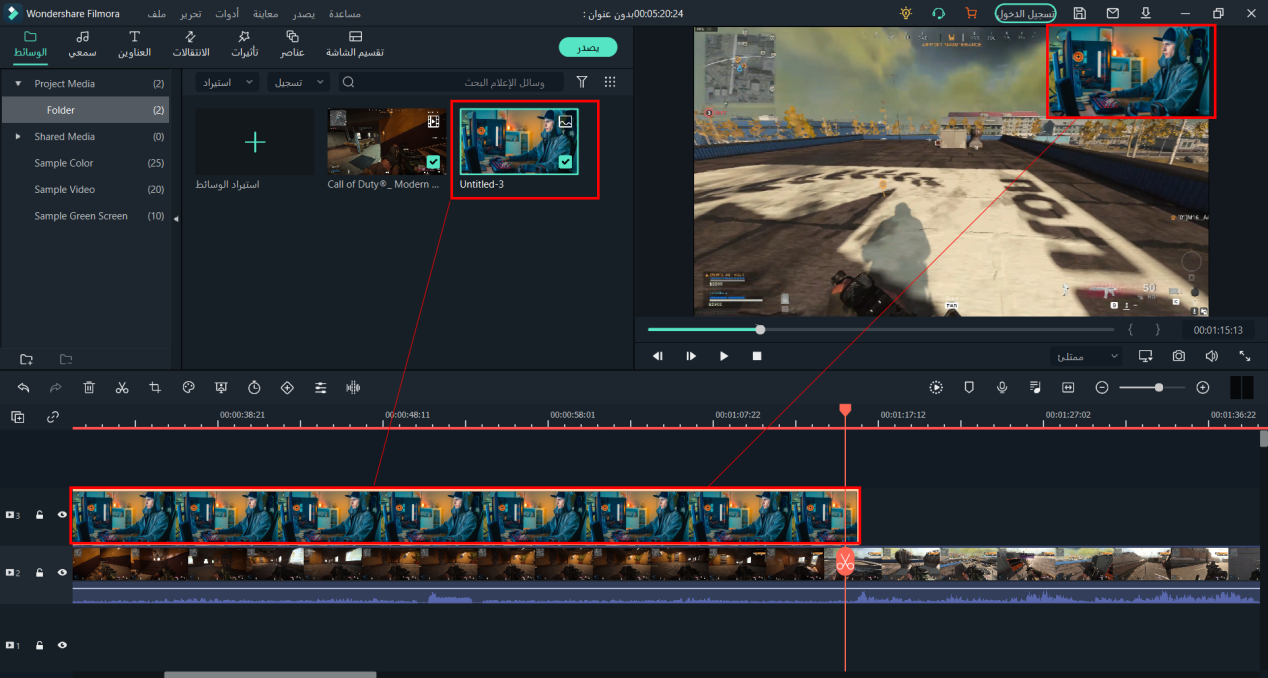
Task: Play the preview with the play button
Action: tap(724, 356)
